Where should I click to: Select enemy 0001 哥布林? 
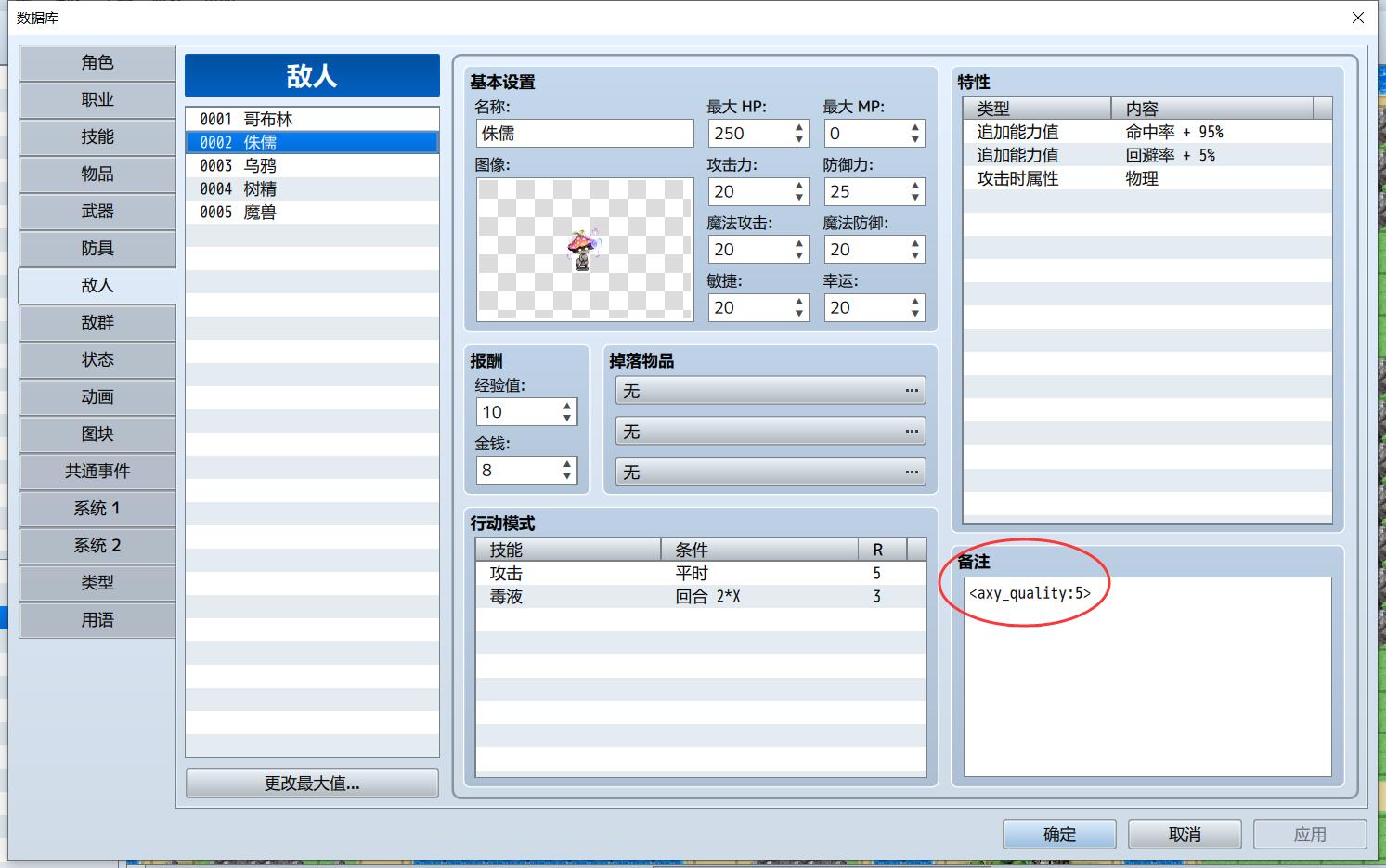312,119
